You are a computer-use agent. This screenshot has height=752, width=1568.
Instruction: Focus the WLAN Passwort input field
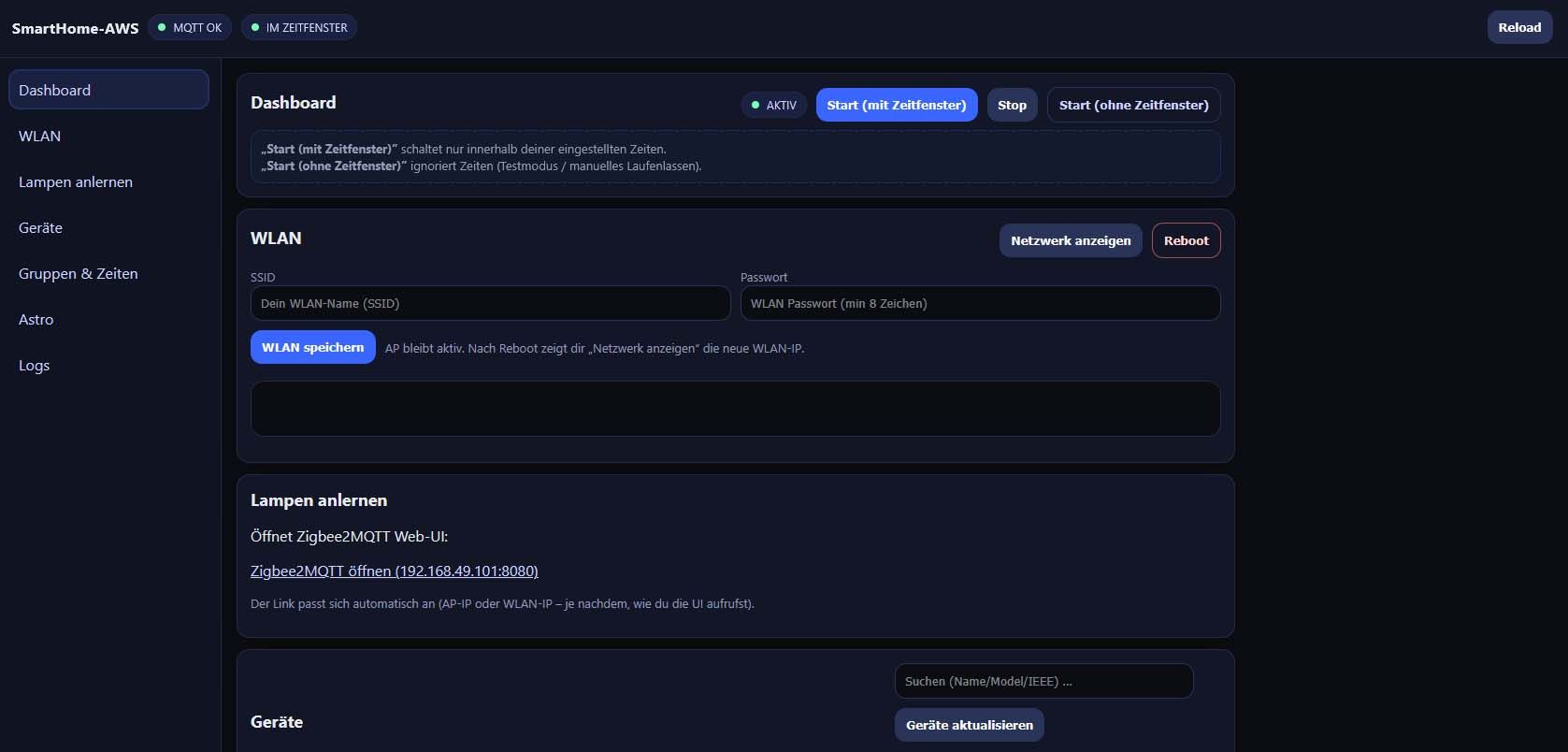tap(980, 303)
